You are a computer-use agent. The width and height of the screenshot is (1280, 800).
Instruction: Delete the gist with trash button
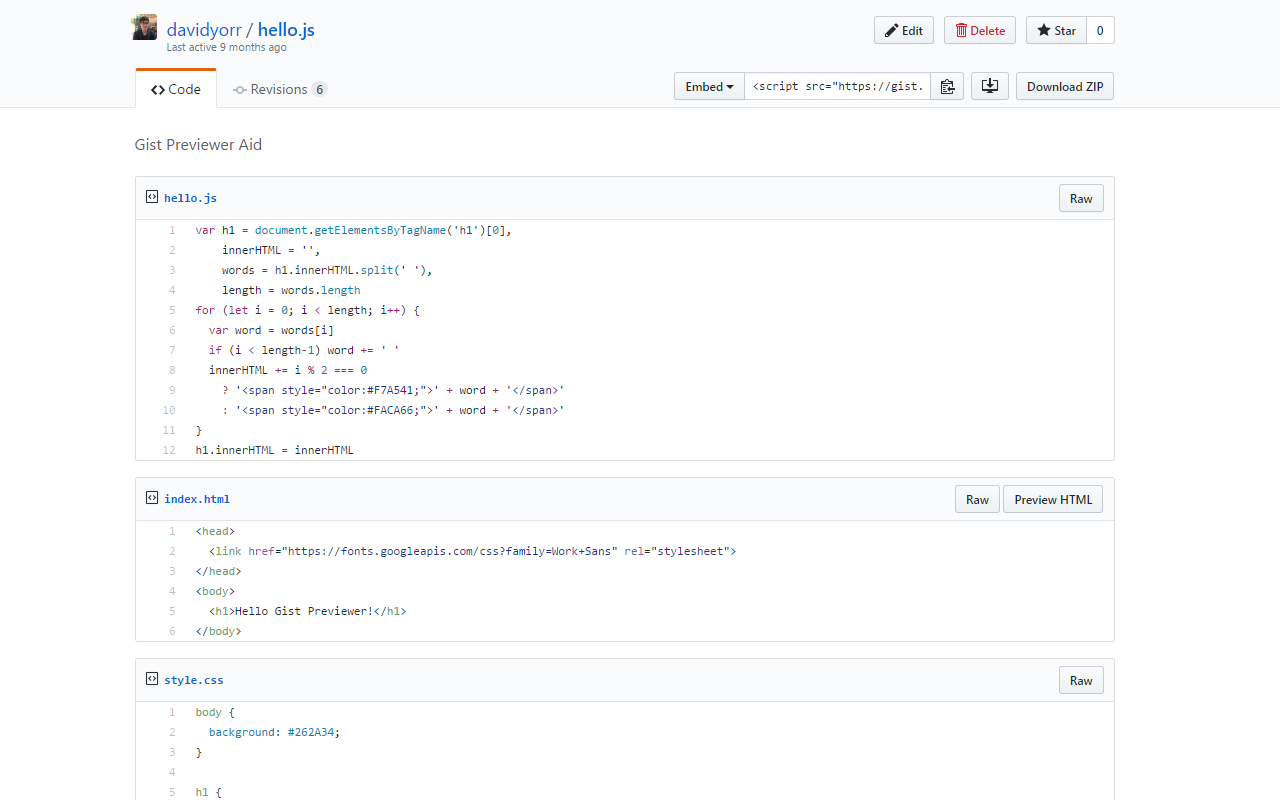point(979,31)
